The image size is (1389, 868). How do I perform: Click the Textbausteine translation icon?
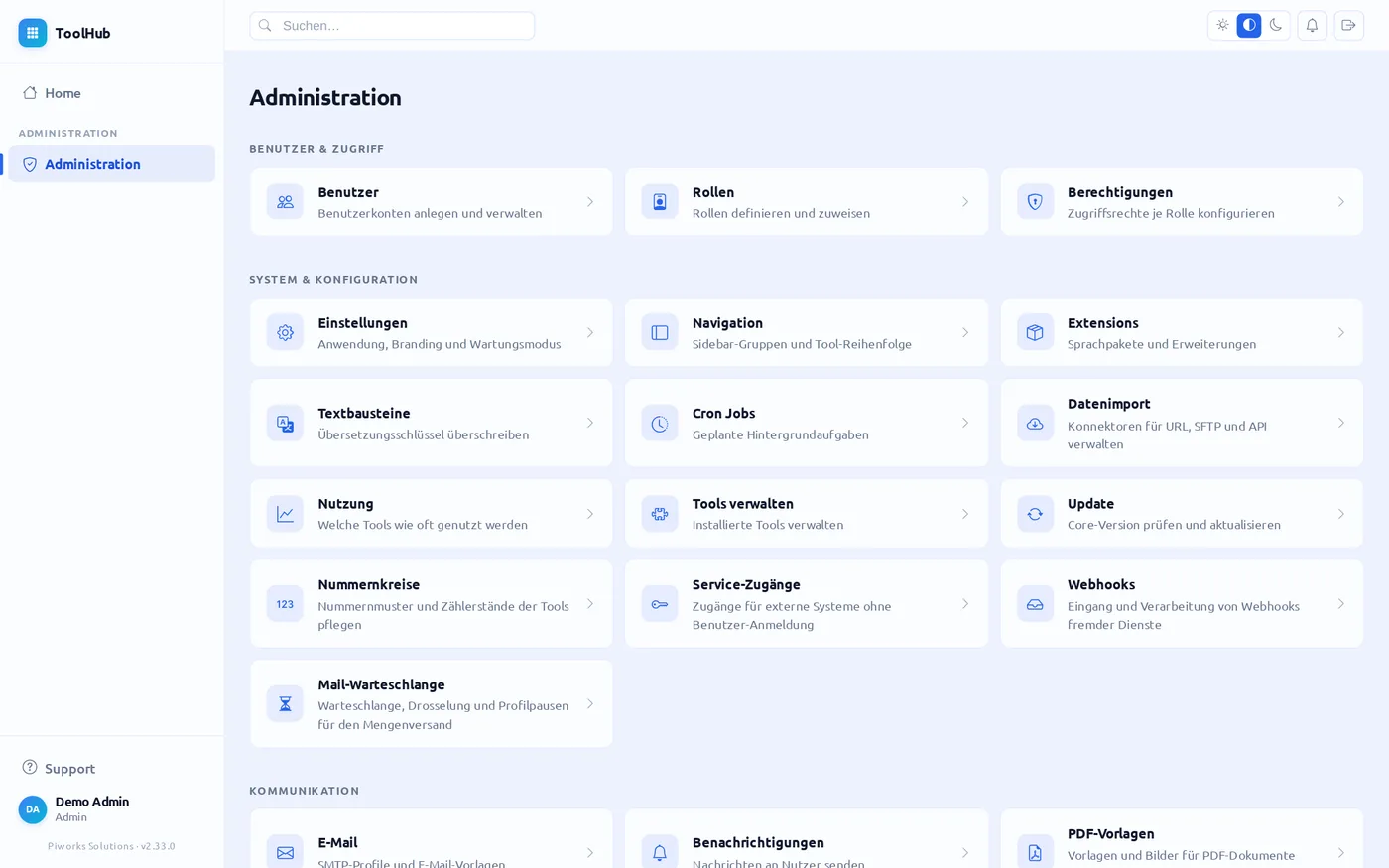[285, 424]
